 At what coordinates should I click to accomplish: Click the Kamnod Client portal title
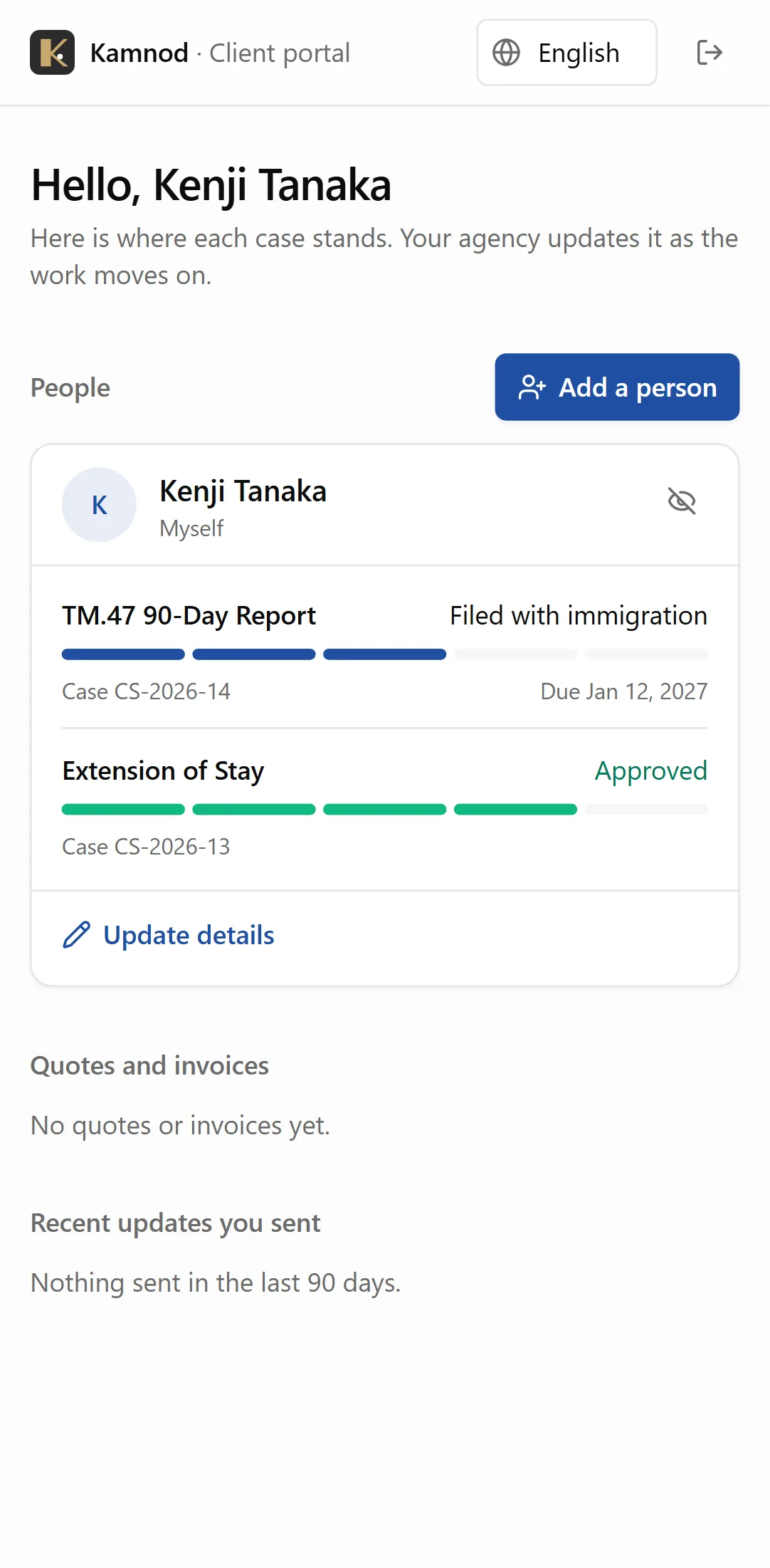[x=220, y=53]
